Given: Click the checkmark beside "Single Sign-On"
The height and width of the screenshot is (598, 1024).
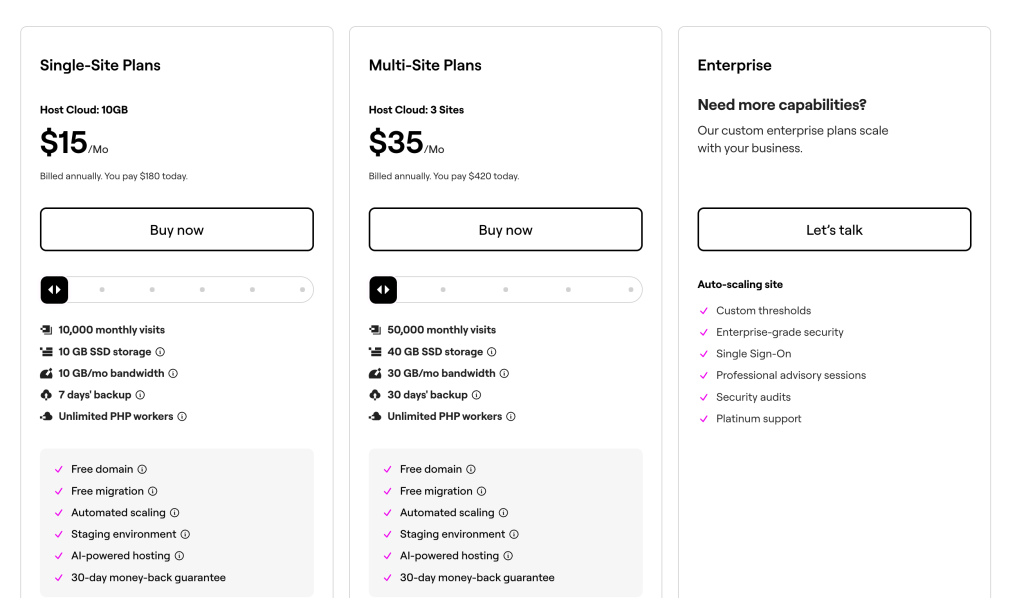Looking at the screenshot, I should tap(703, 353).
